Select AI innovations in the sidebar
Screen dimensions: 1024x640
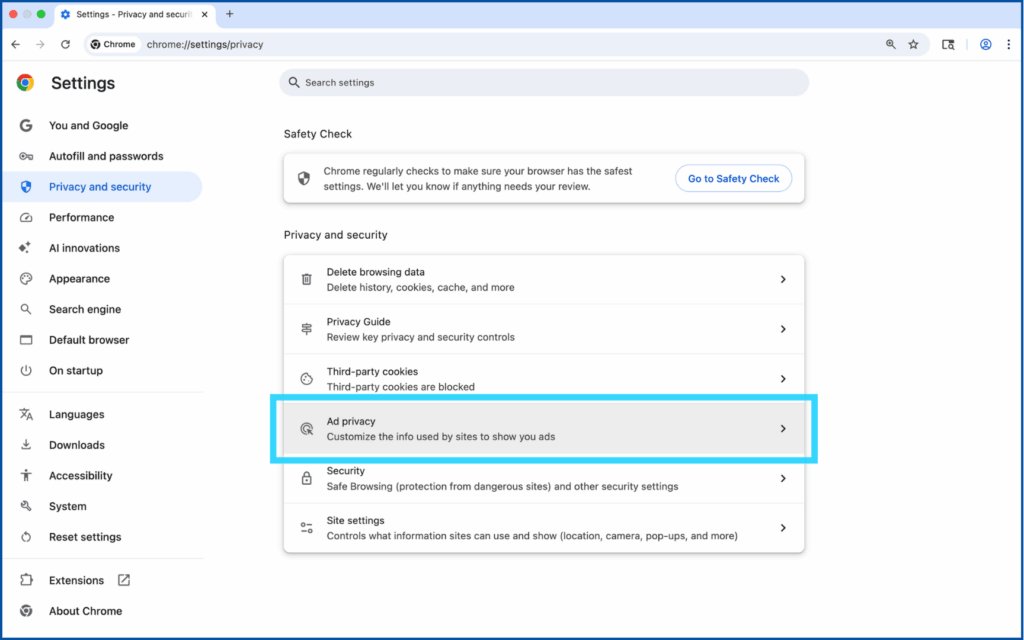pyautogui.click(x=84, y=248)
